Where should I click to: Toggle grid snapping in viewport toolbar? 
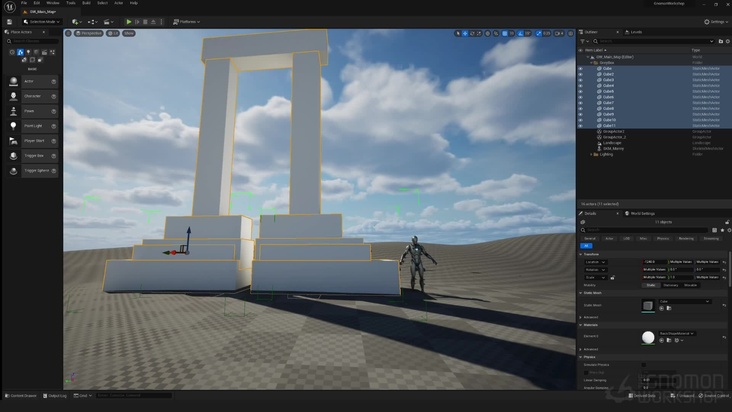(x=505, y=33)
